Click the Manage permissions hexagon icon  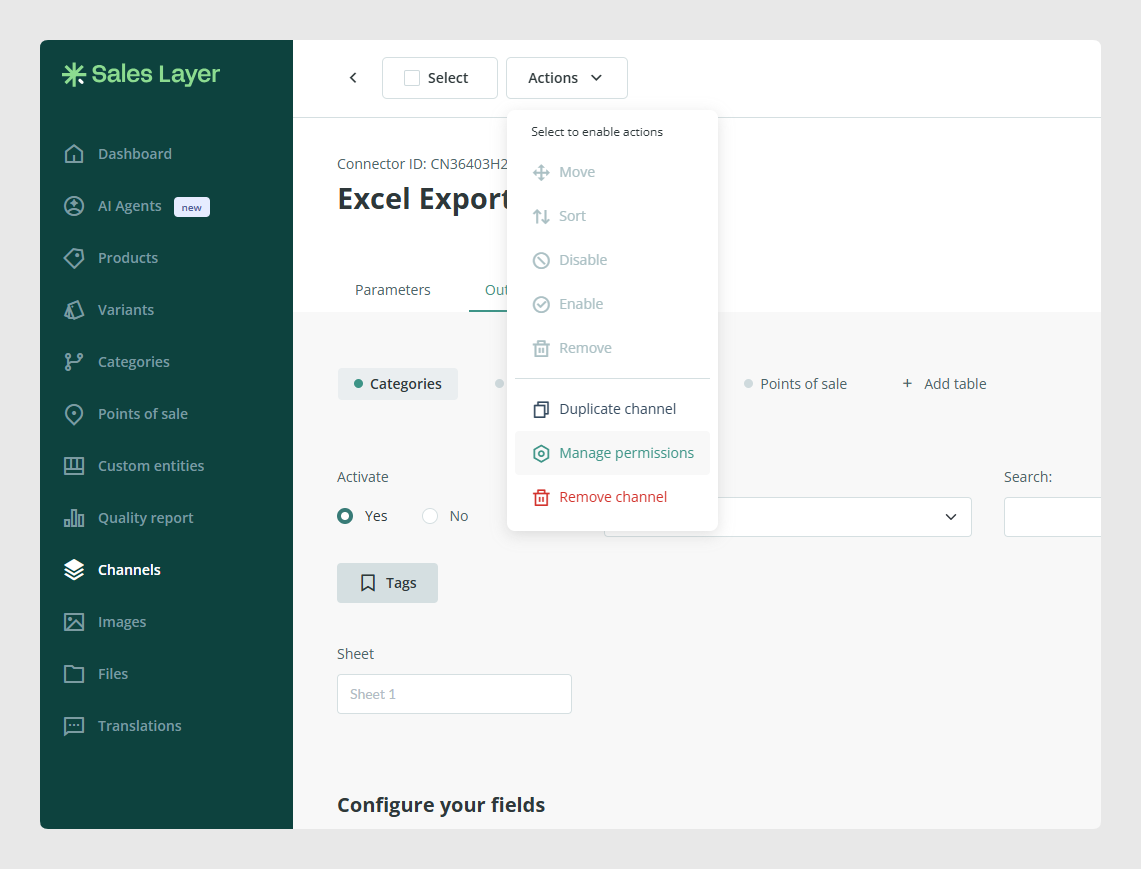coord(541,454)
